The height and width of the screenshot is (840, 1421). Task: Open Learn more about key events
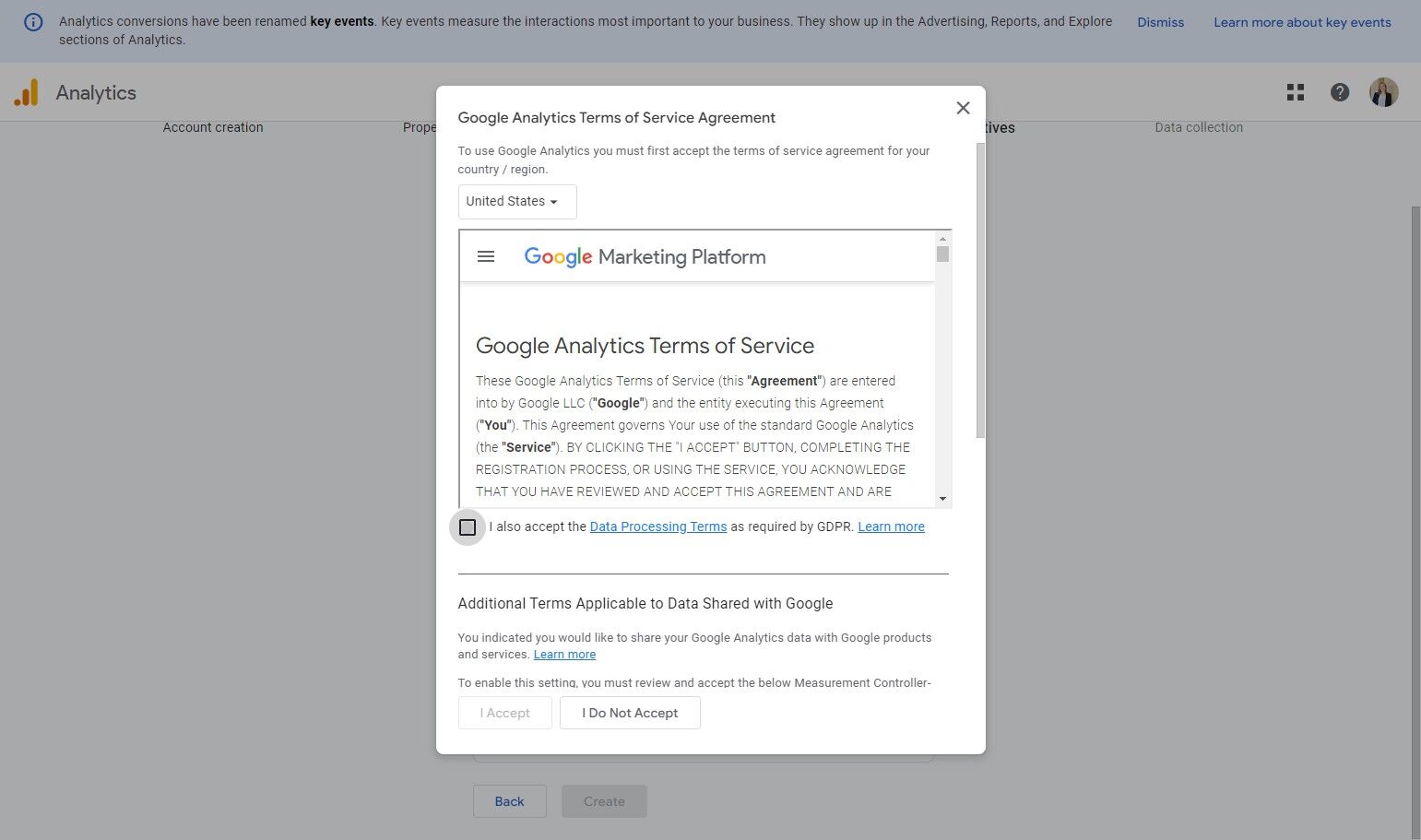[1302, 22]
